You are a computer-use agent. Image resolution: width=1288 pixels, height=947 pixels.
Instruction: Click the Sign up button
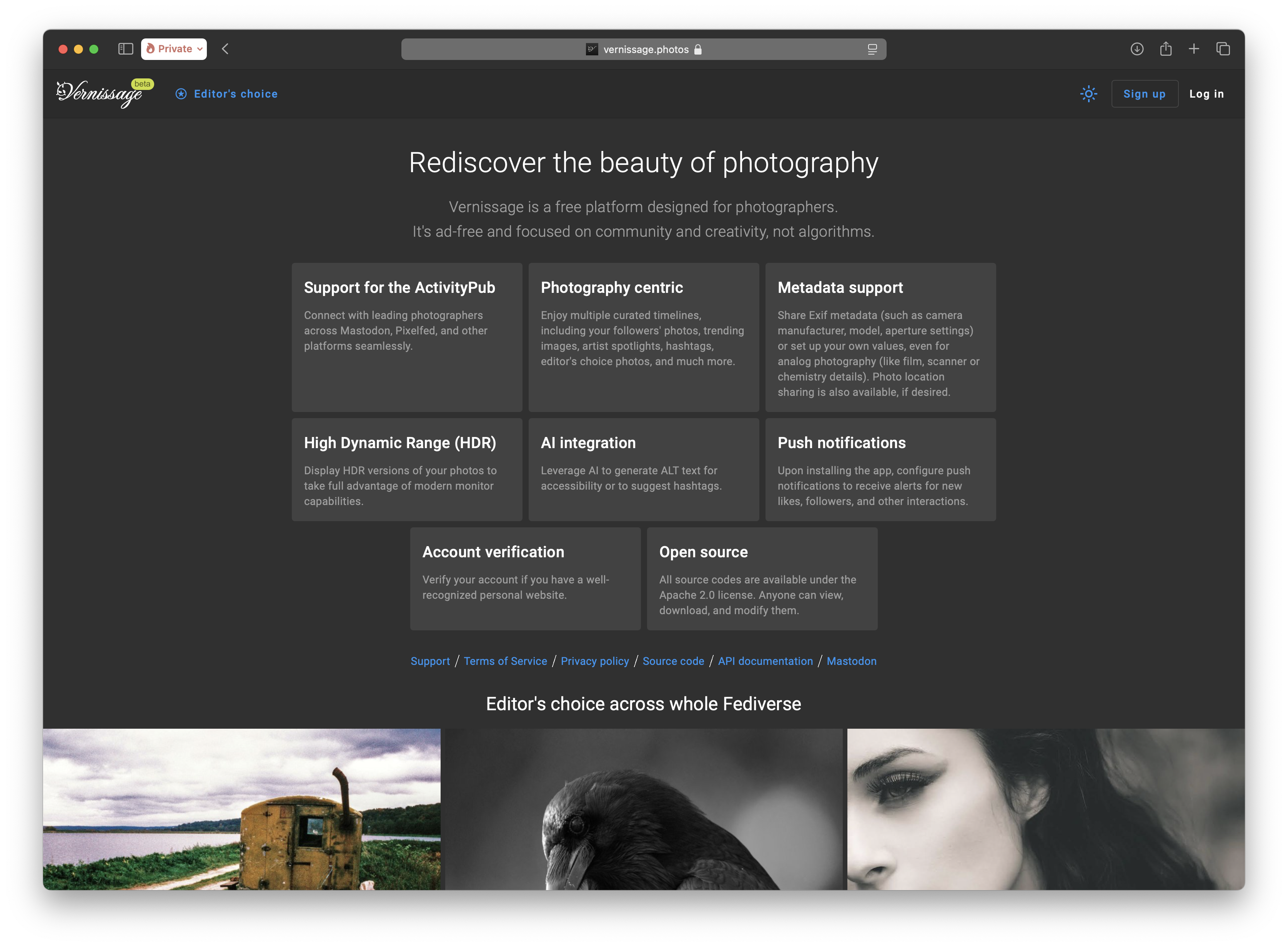tap(1145, 94)
